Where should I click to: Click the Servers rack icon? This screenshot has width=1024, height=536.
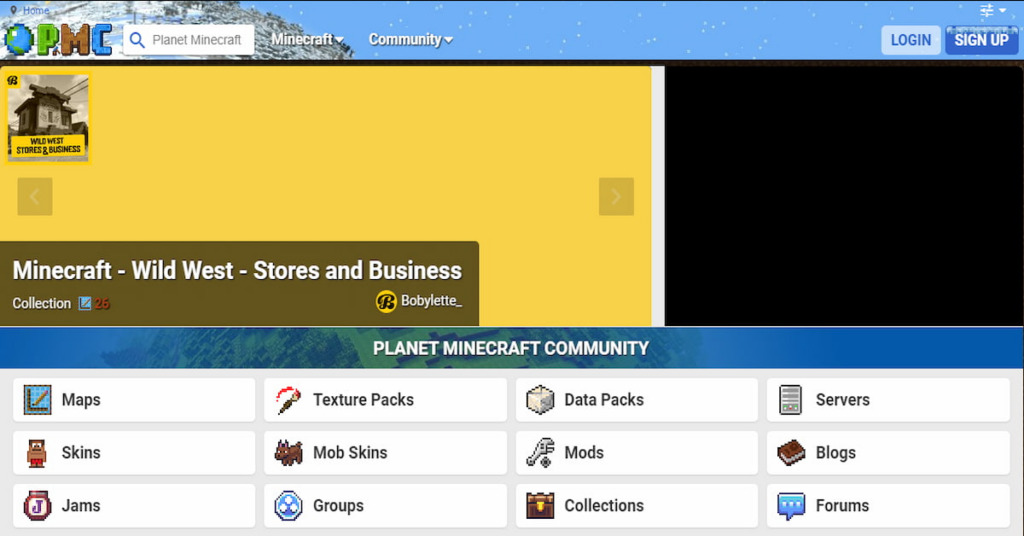791,400
